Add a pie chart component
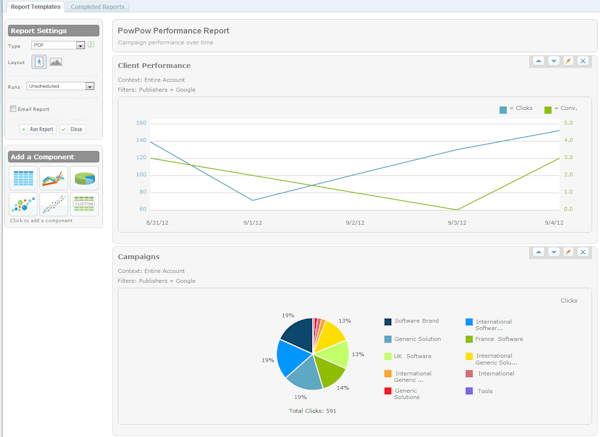 (85, 179)
